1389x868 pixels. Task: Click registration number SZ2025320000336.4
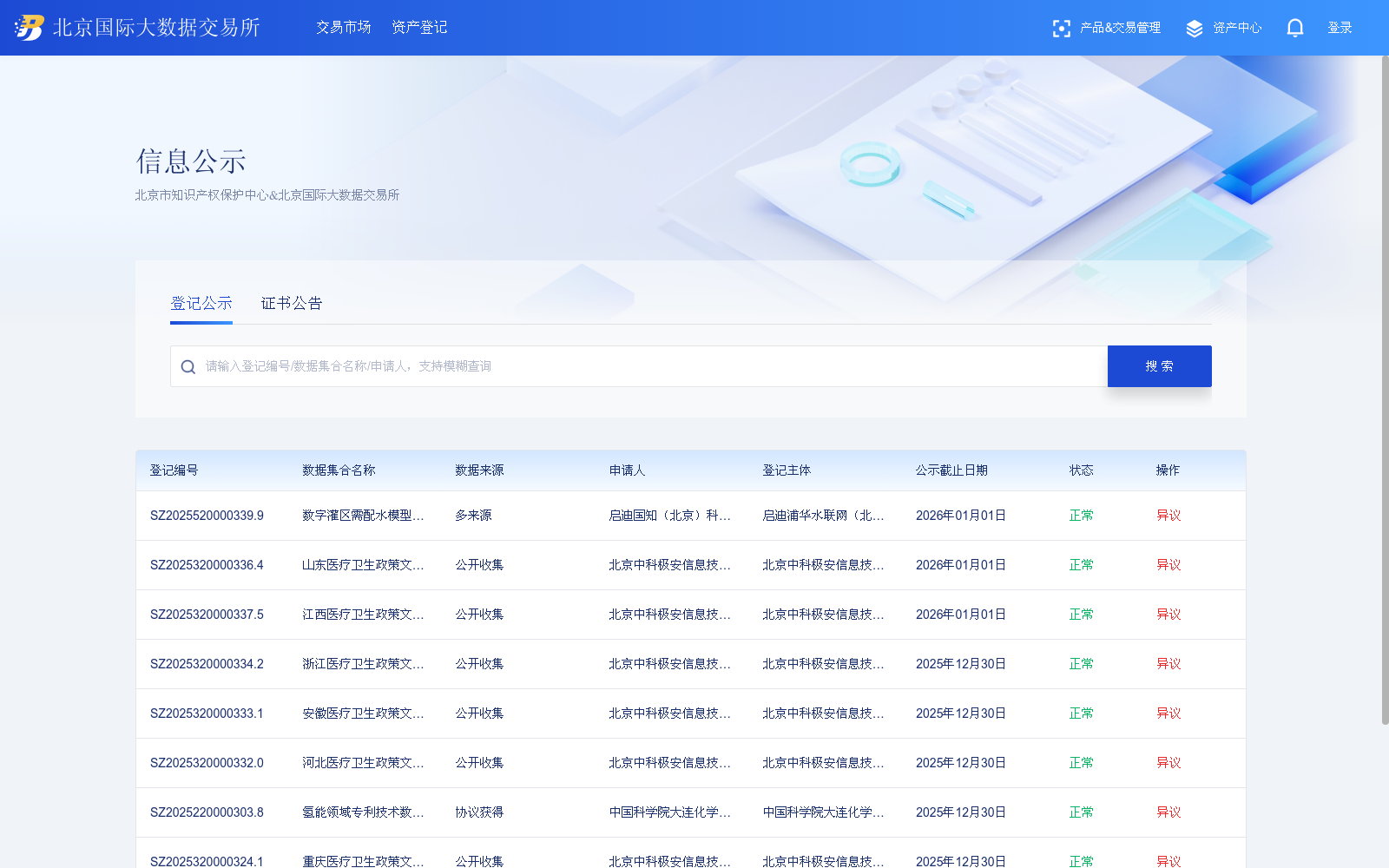[207, 564]
